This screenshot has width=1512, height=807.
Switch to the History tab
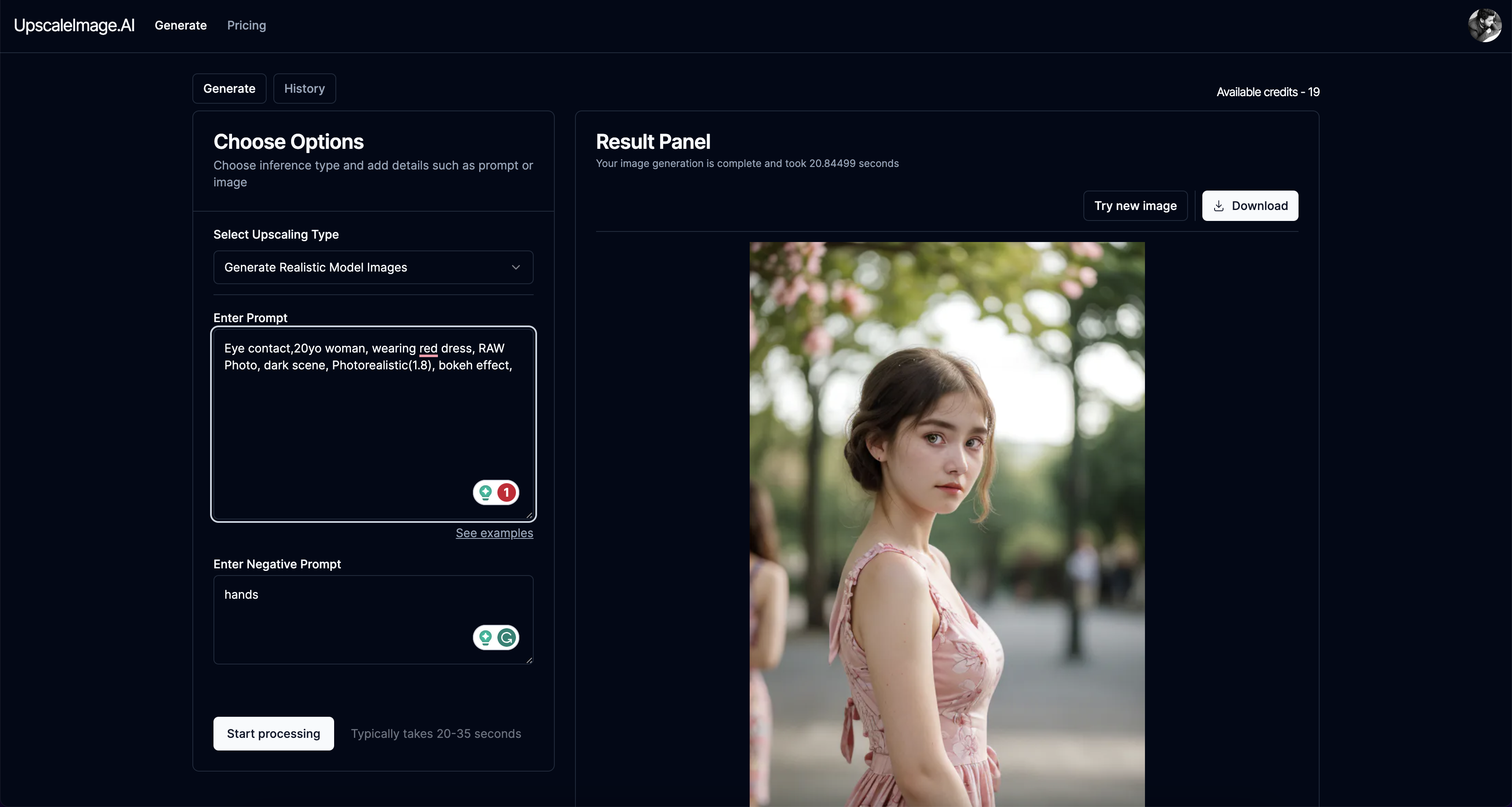coord(304,89)
